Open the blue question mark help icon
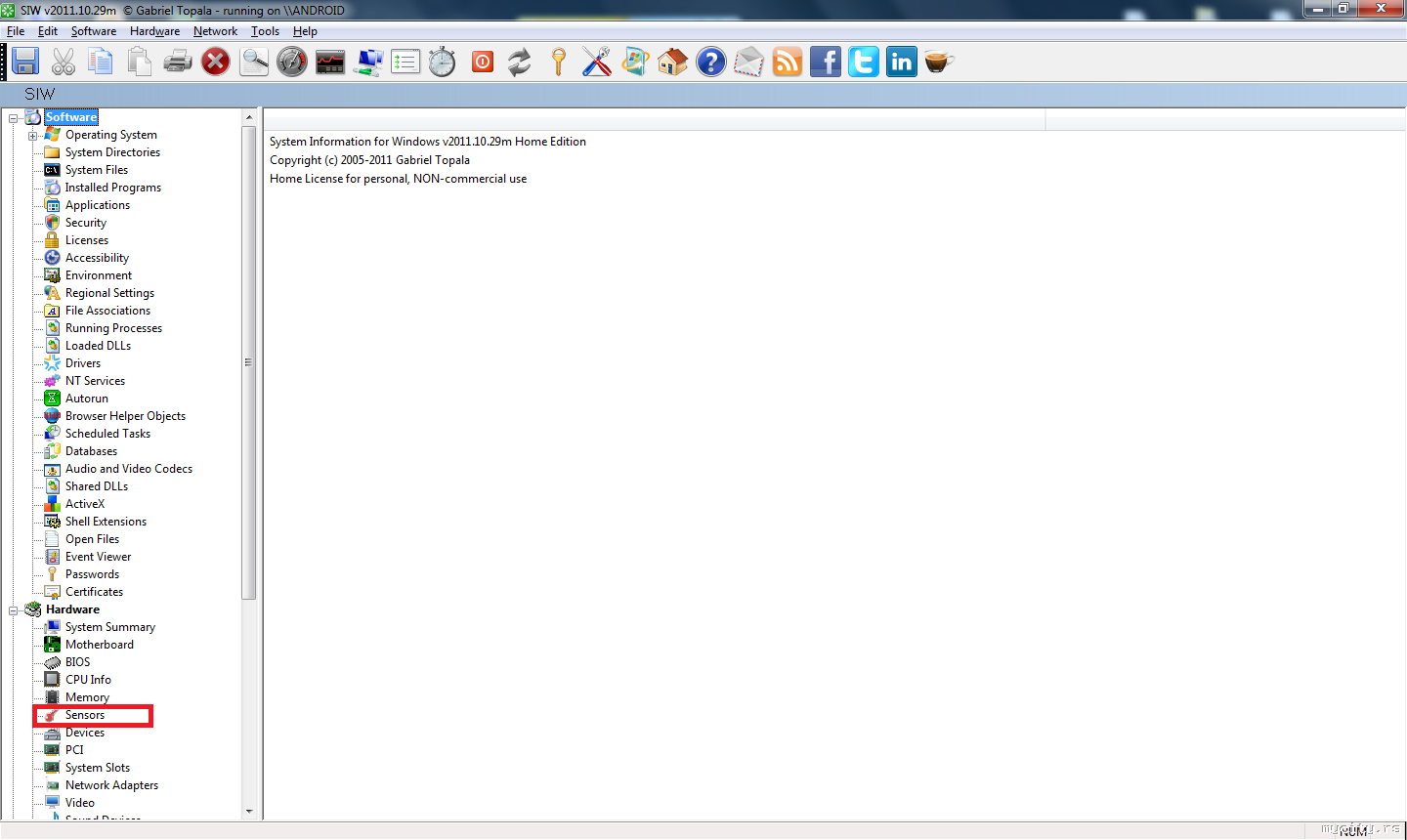1407x840 pixels. coord(710,62)
